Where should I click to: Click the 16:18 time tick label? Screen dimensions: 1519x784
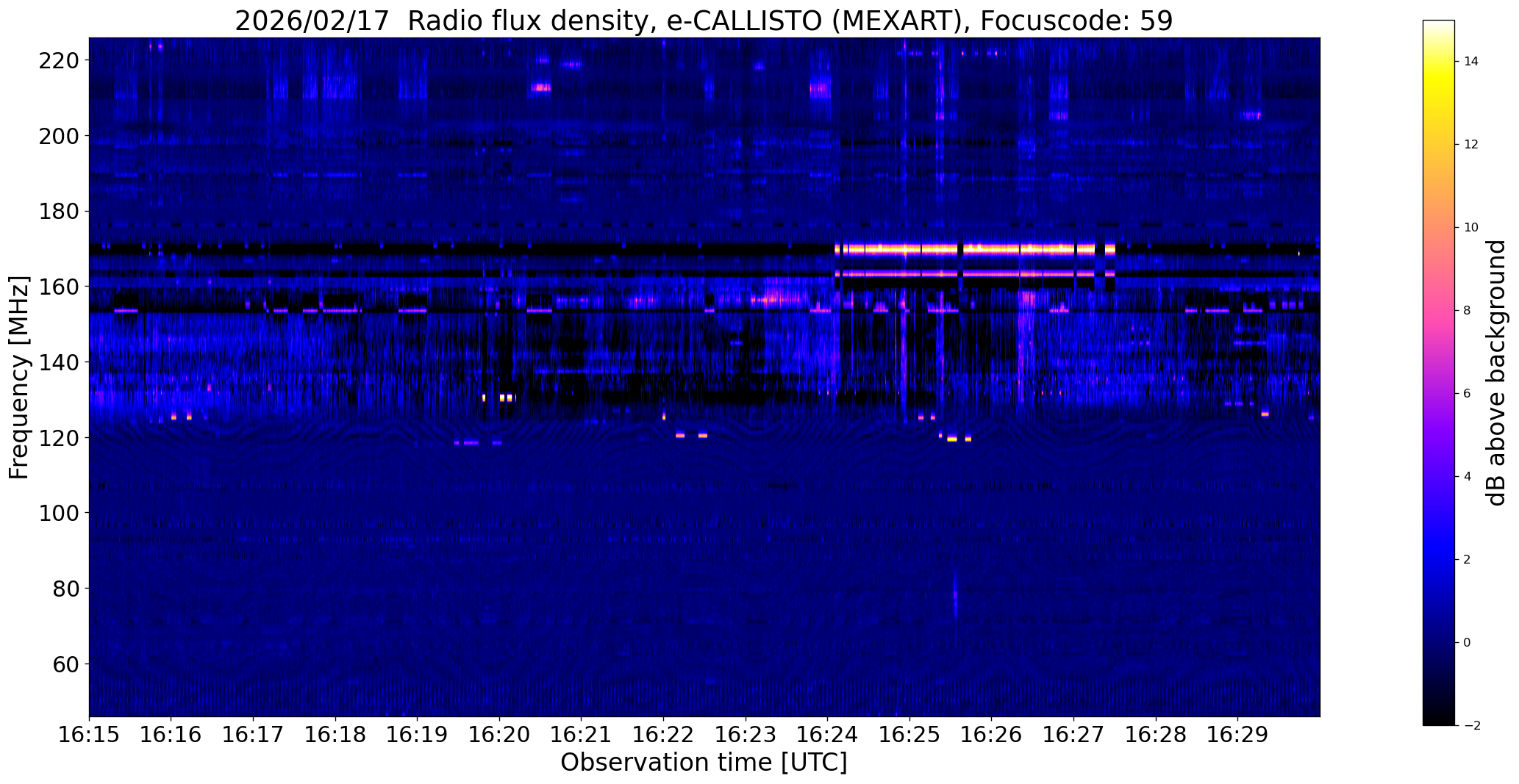click(335, 735)
